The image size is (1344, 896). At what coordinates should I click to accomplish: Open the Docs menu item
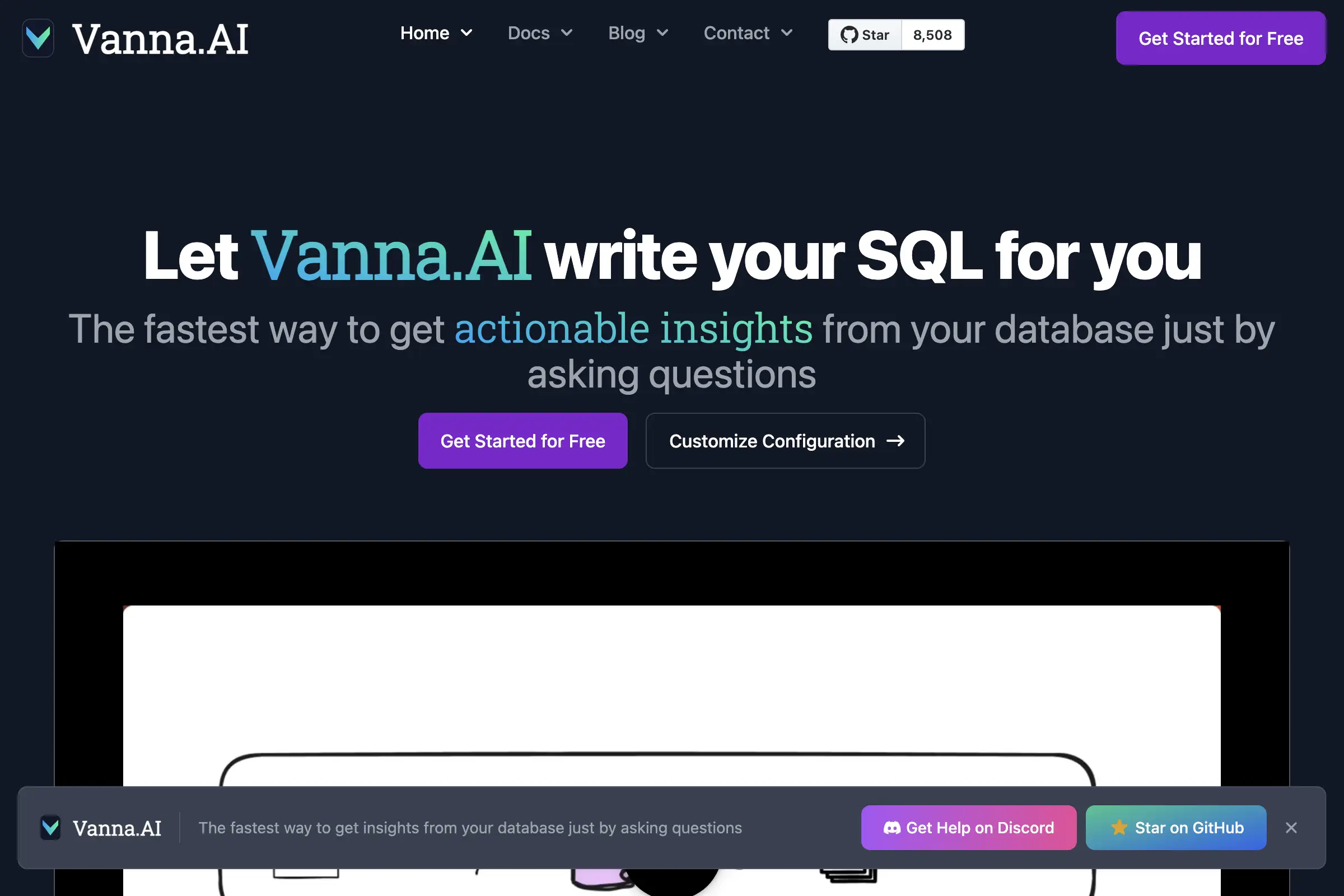pos(529,33)
